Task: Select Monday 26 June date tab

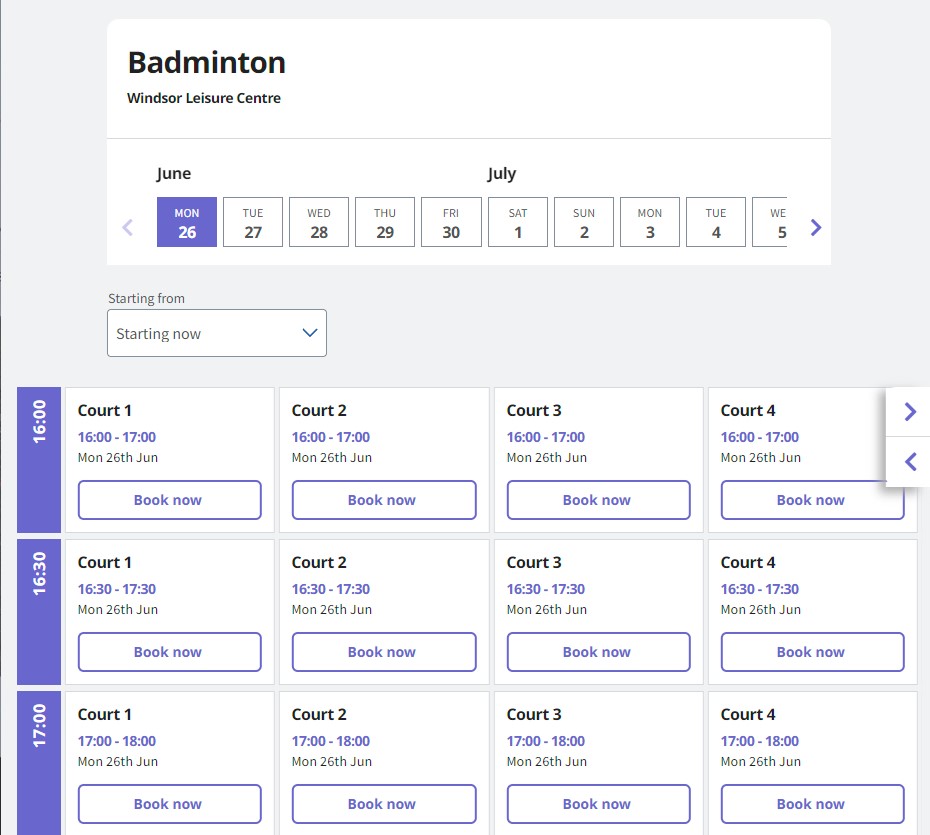Action: (x=187, y=222)
